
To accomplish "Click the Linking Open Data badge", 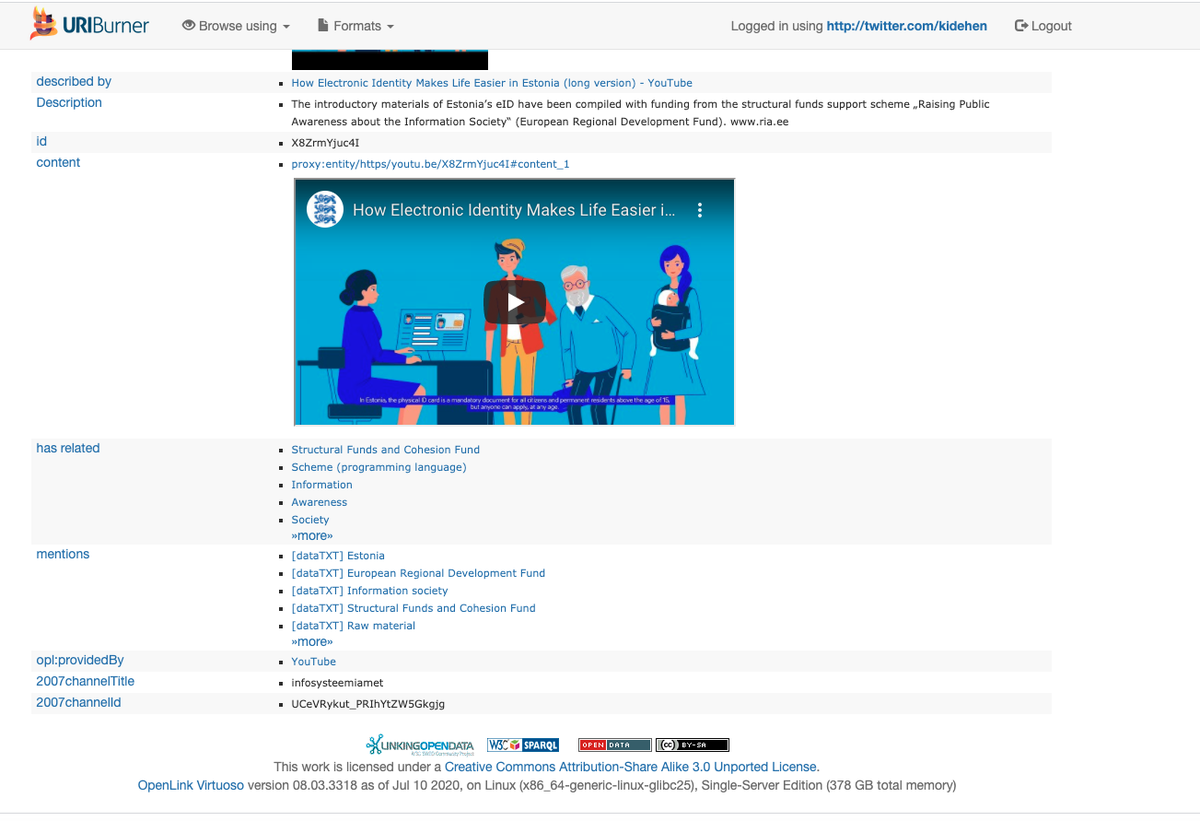I will [419, 745].
